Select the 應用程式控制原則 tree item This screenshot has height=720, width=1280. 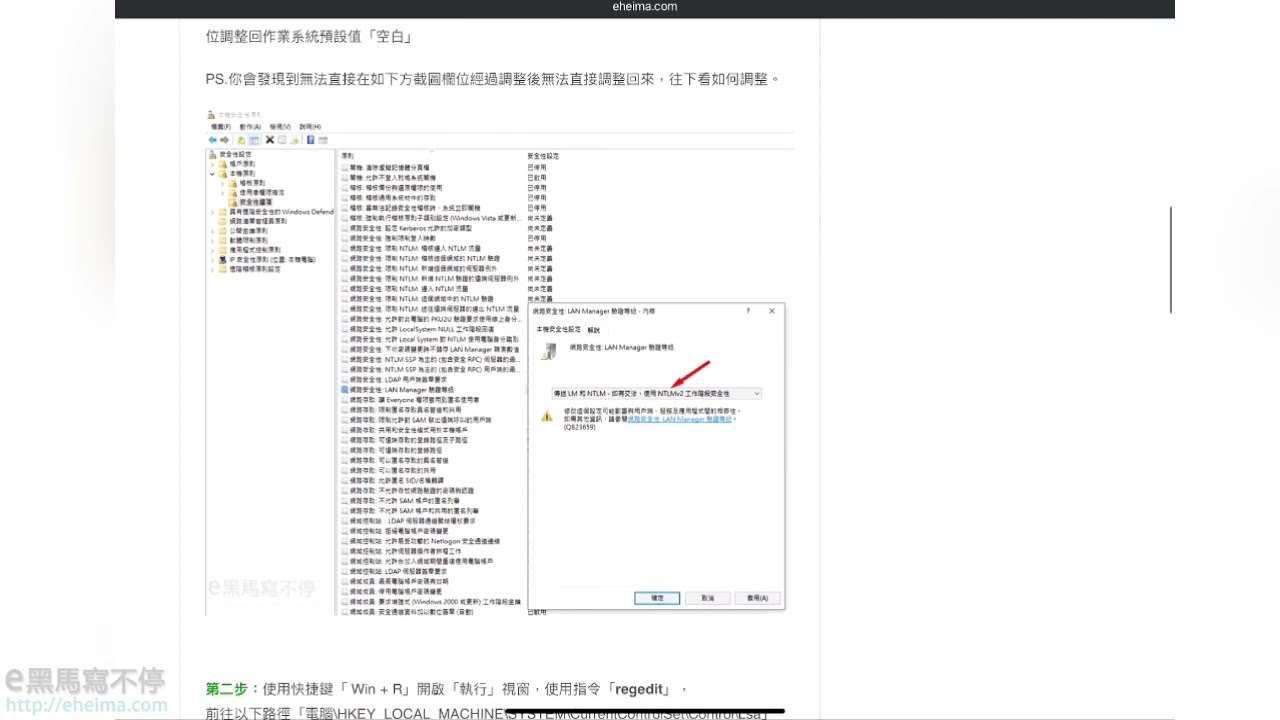pyautogui.click(x=254, y=250)
